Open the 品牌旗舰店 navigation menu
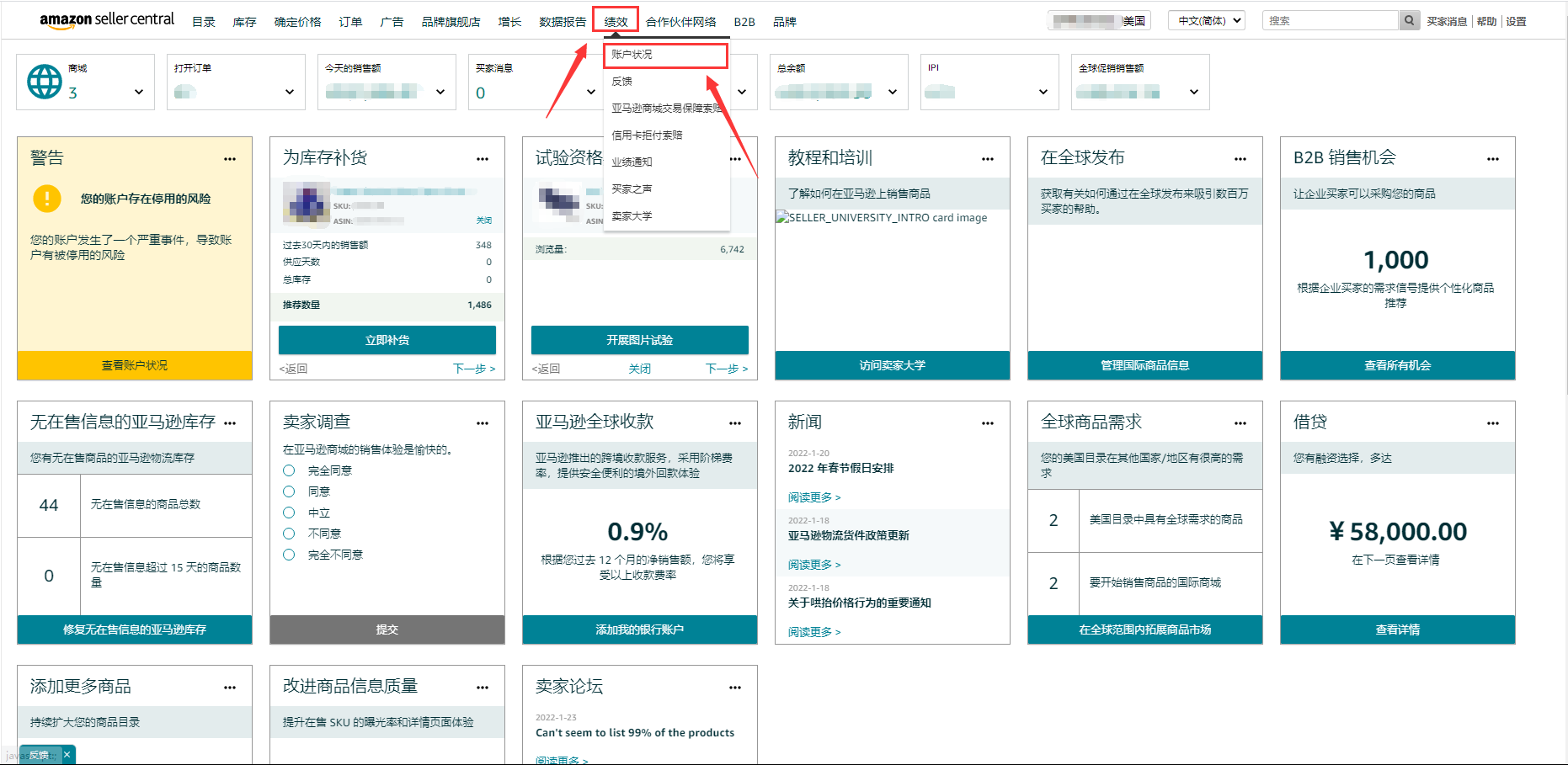The image size is (1568, 765). pyautogui.click(x=451, y=22)
